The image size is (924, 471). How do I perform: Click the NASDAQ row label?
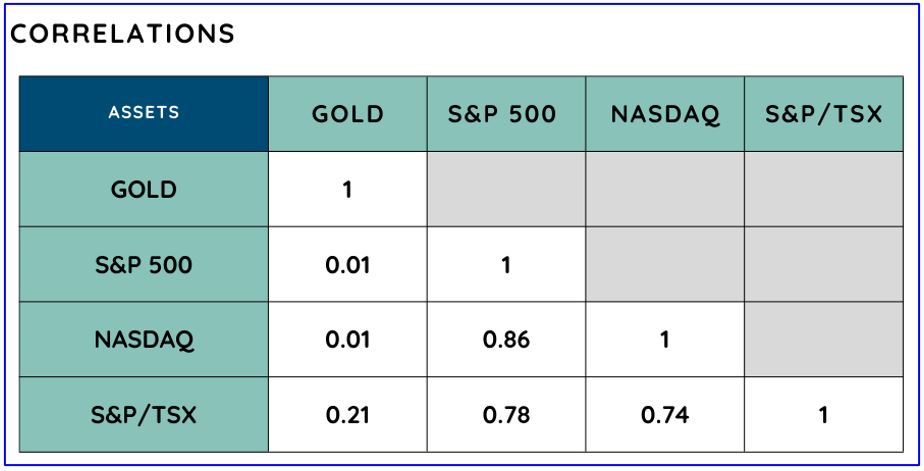tap(143, 340)
